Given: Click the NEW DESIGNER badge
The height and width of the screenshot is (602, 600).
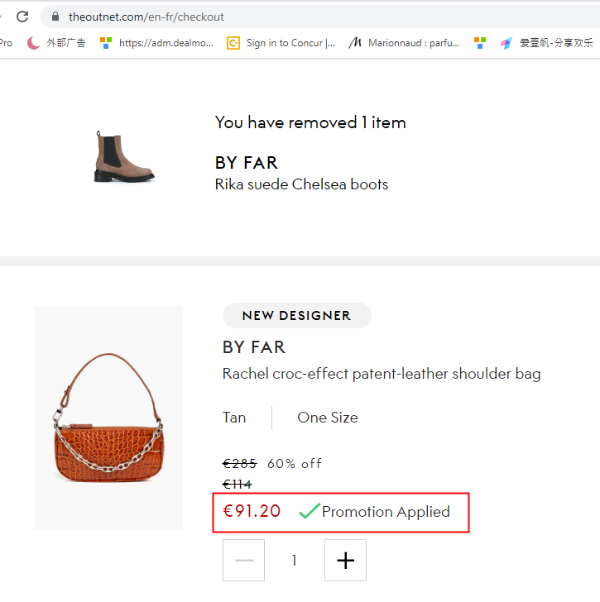Looking at the screenshot, I should click(297, 315).
